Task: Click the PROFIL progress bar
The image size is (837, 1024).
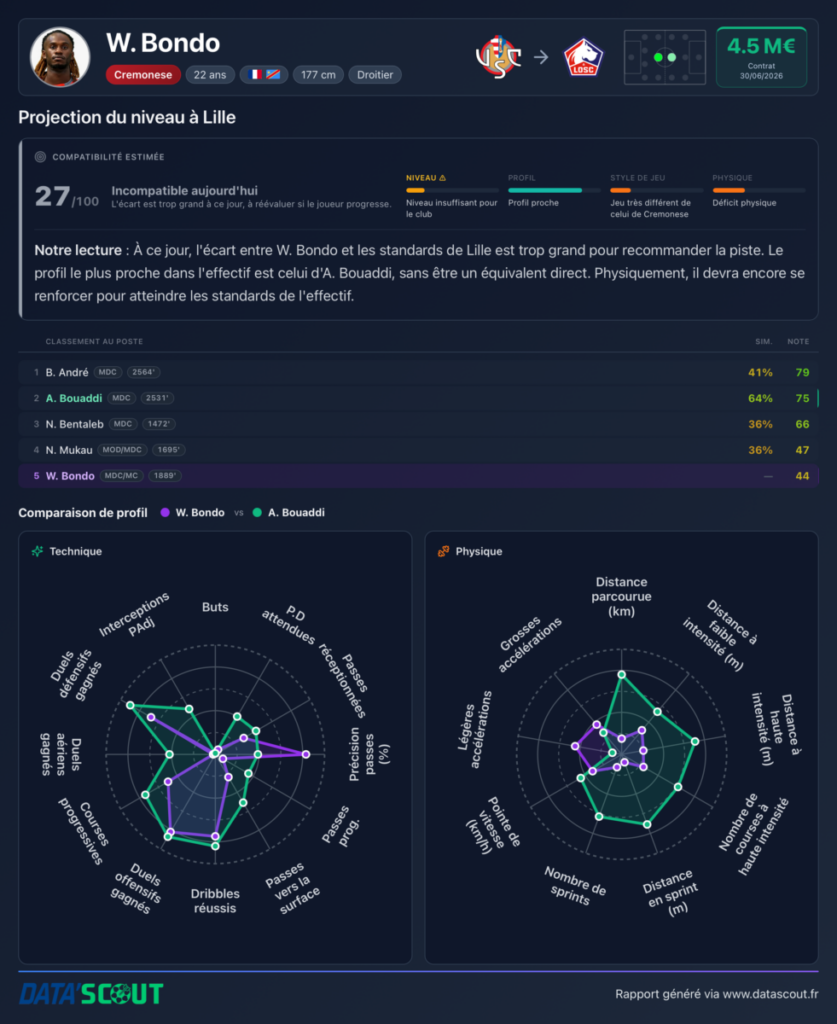Action: pos(554,191)
